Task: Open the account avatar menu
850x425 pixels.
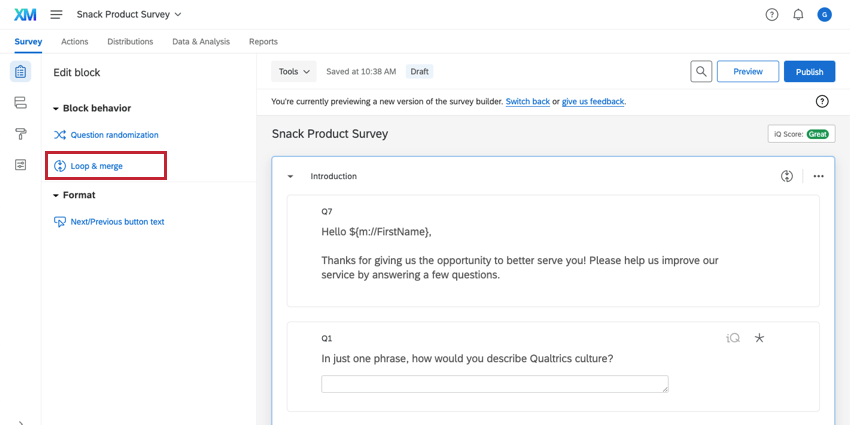Action: (x=824, y=14)
